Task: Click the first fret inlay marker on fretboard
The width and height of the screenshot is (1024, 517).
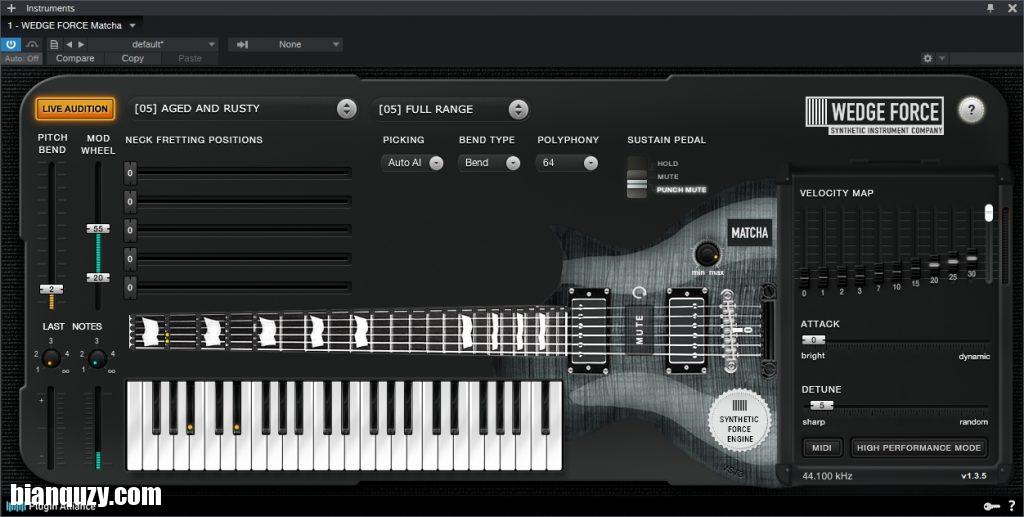Action: [151, 332]
